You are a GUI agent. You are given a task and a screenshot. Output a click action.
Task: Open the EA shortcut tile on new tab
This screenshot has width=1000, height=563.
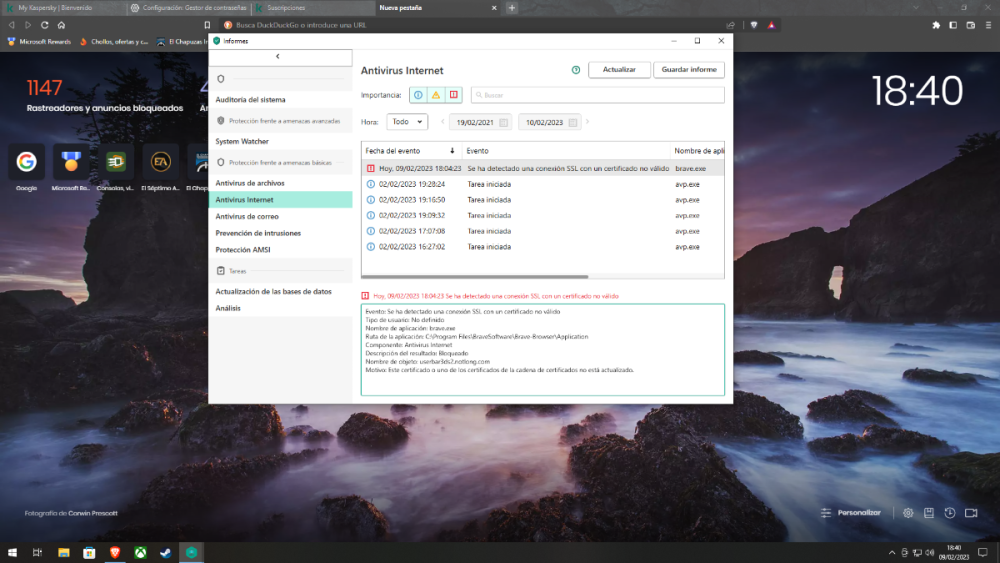tap(160, 161)
